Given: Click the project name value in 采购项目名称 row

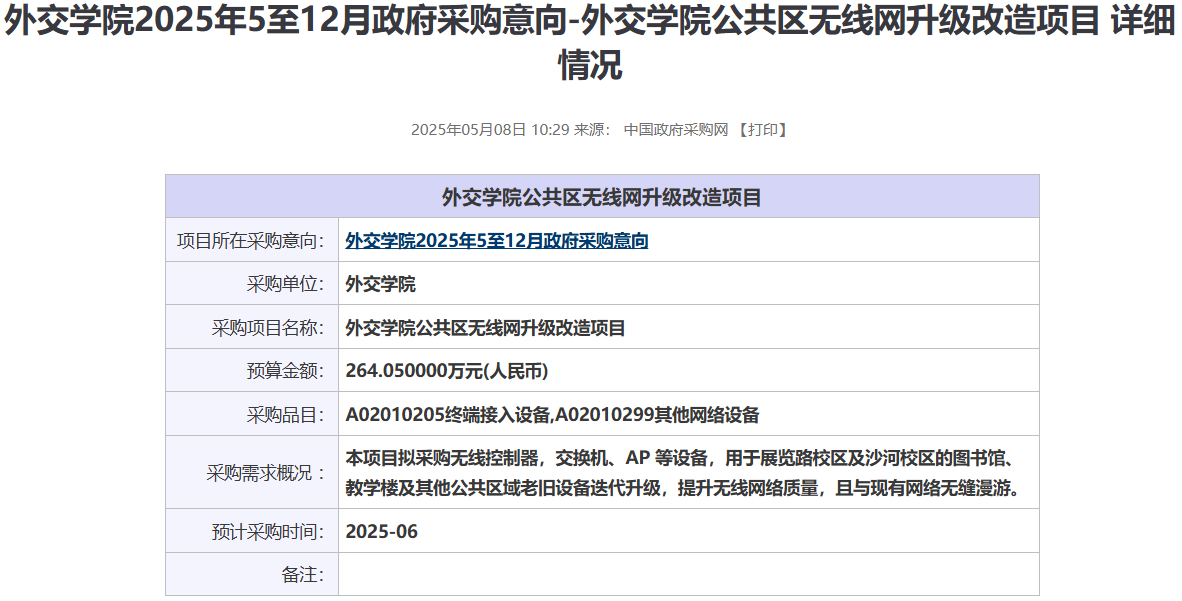Looking at the screenshot, I should (485, 328).
